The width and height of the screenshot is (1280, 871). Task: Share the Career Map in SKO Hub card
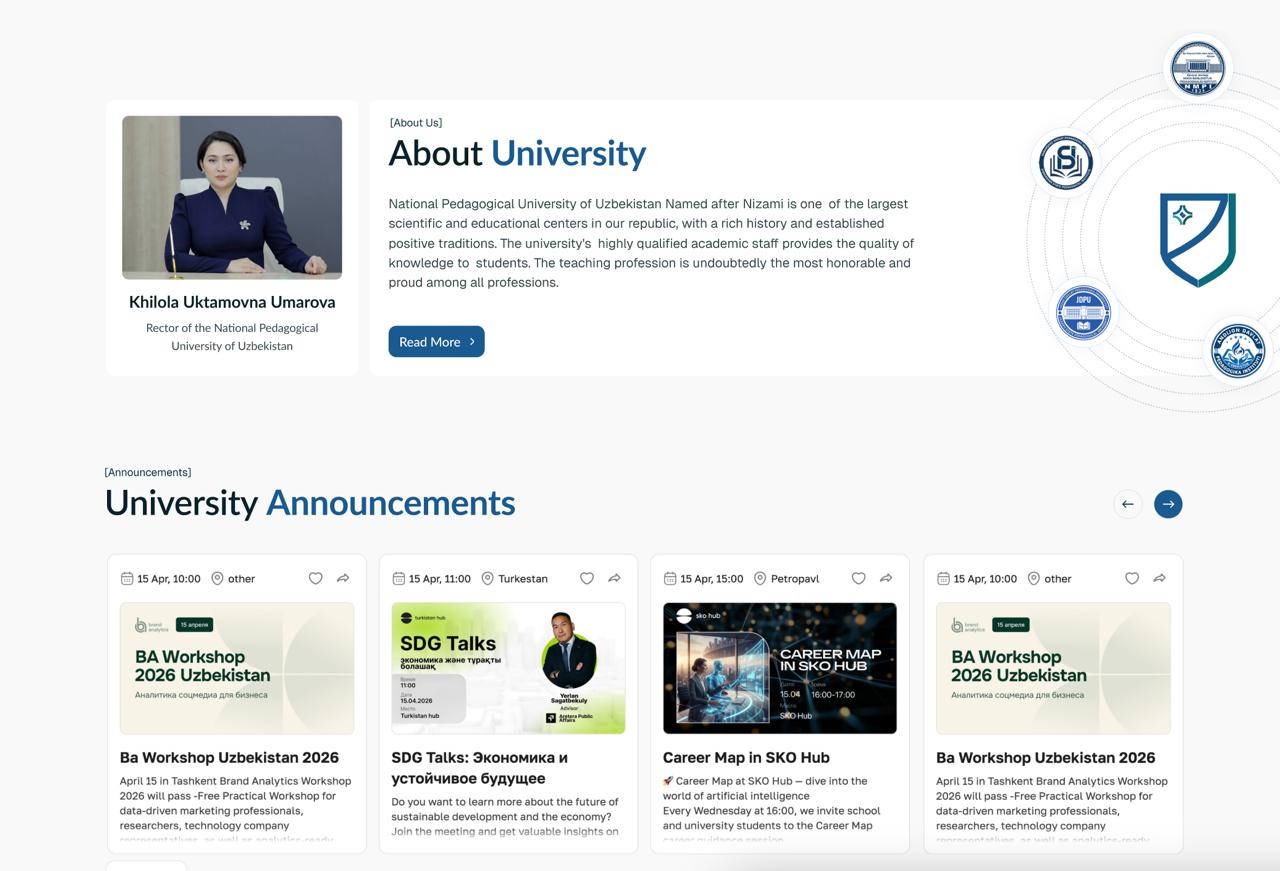886,578
